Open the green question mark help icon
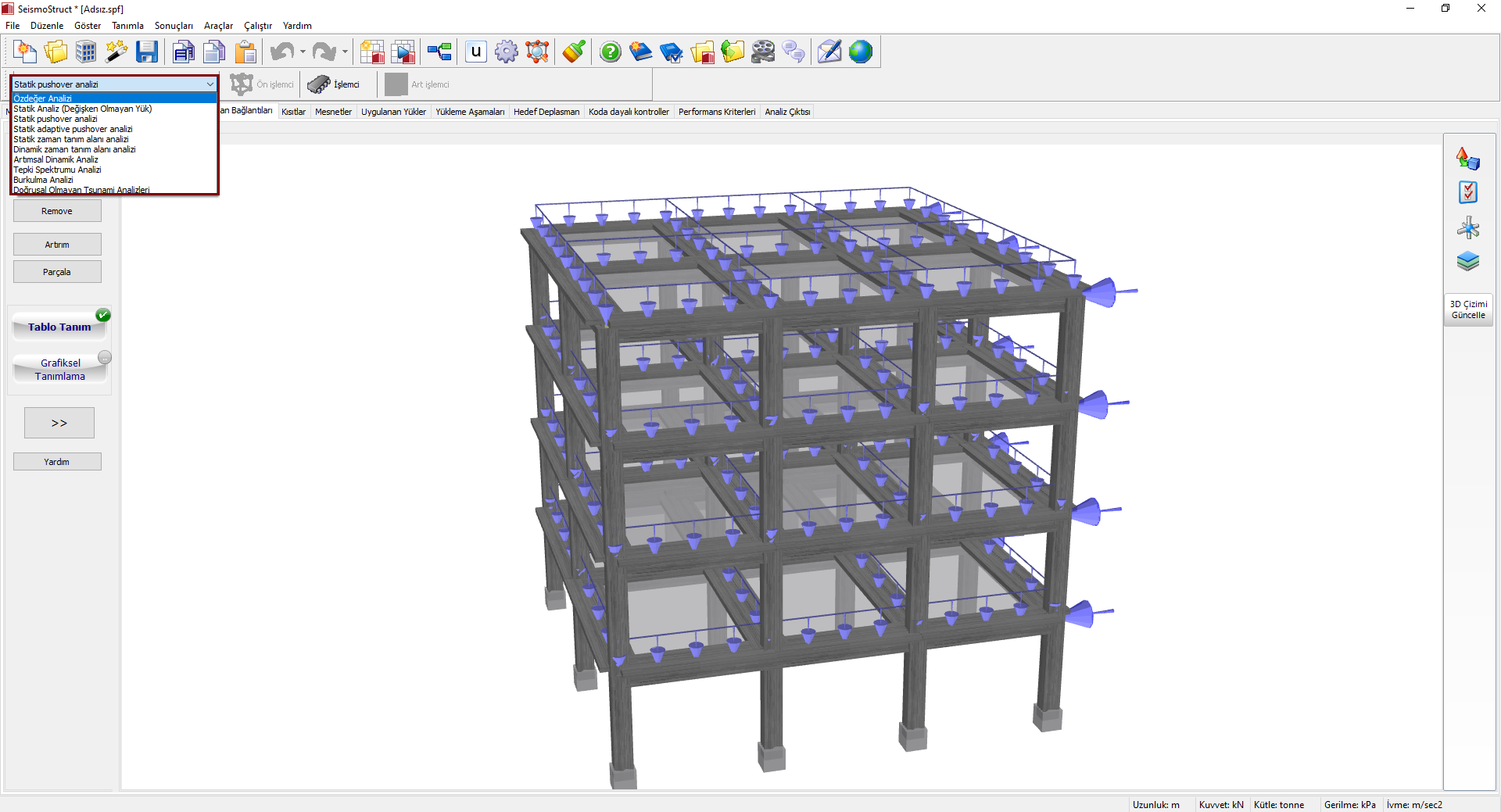Screen dimensions: 1501x812 point(610,52)
